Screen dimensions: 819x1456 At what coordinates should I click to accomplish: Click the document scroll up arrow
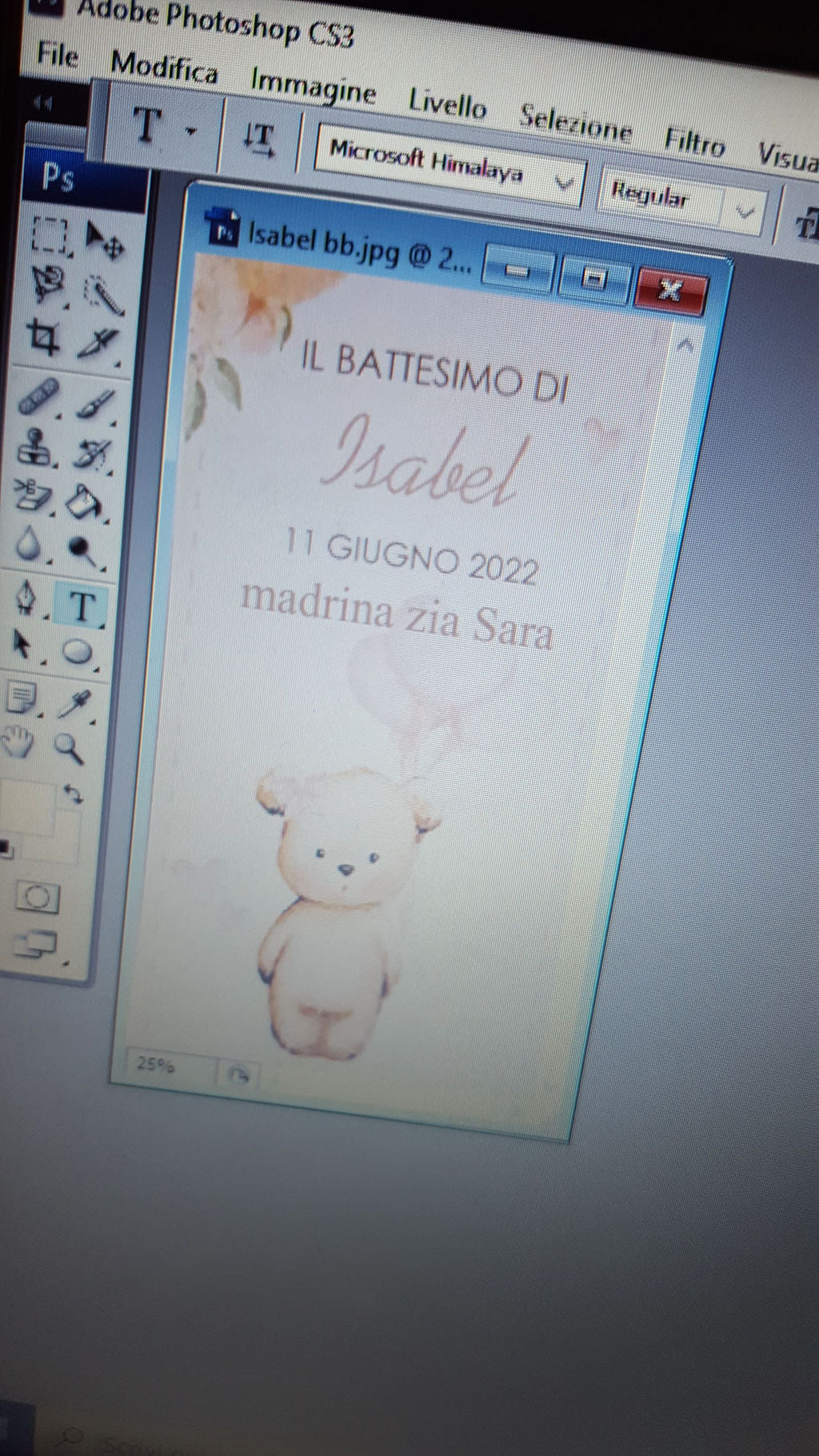tap(685, 345)
